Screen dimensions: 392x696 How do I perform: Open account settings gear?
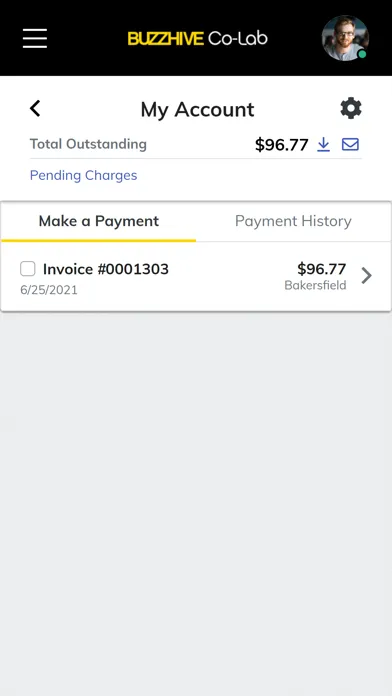[x=351, y=108]
